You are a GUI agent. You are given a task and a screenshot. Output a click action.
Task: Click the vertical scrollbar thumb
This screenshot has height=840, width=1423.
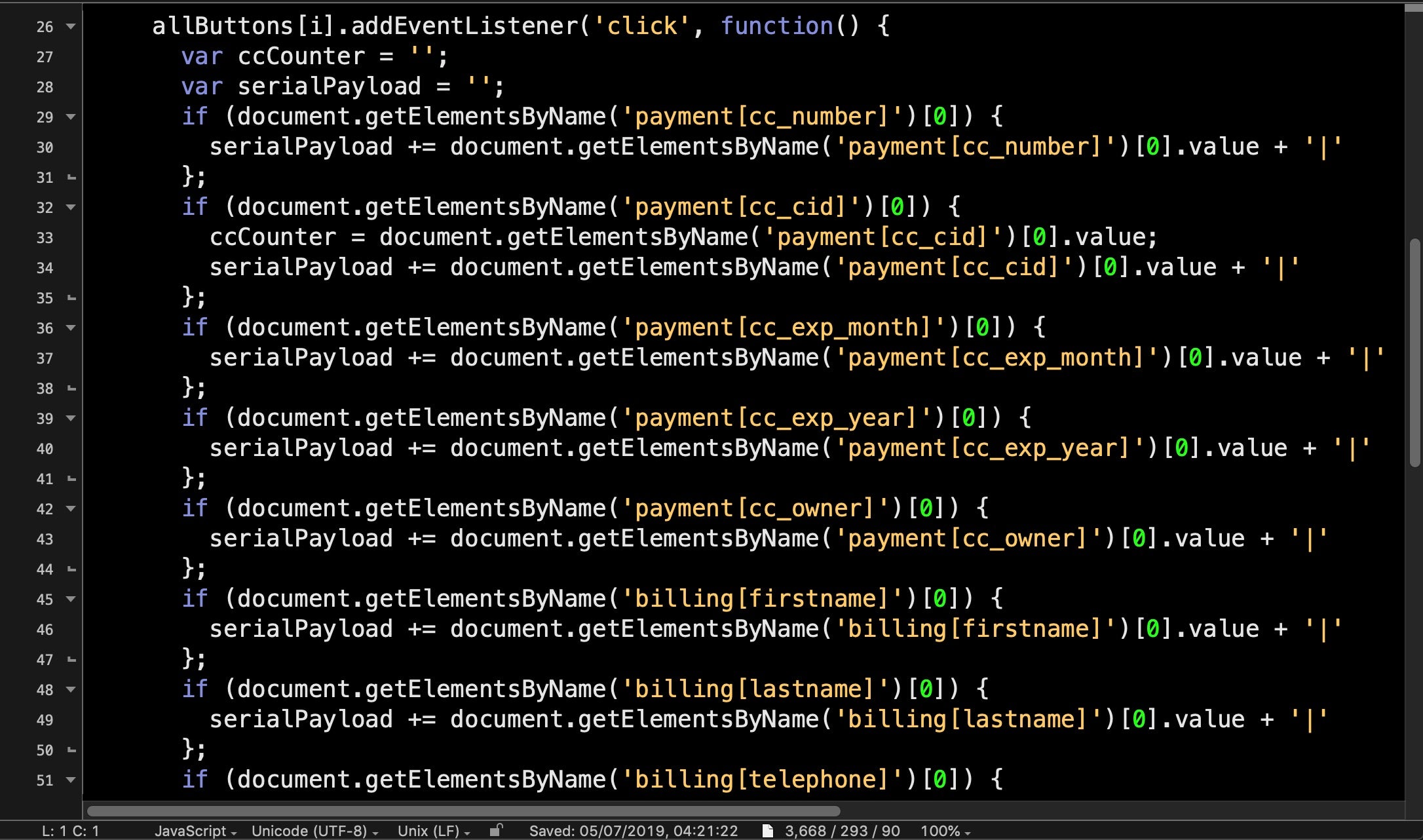click(x=1414, y=354)
